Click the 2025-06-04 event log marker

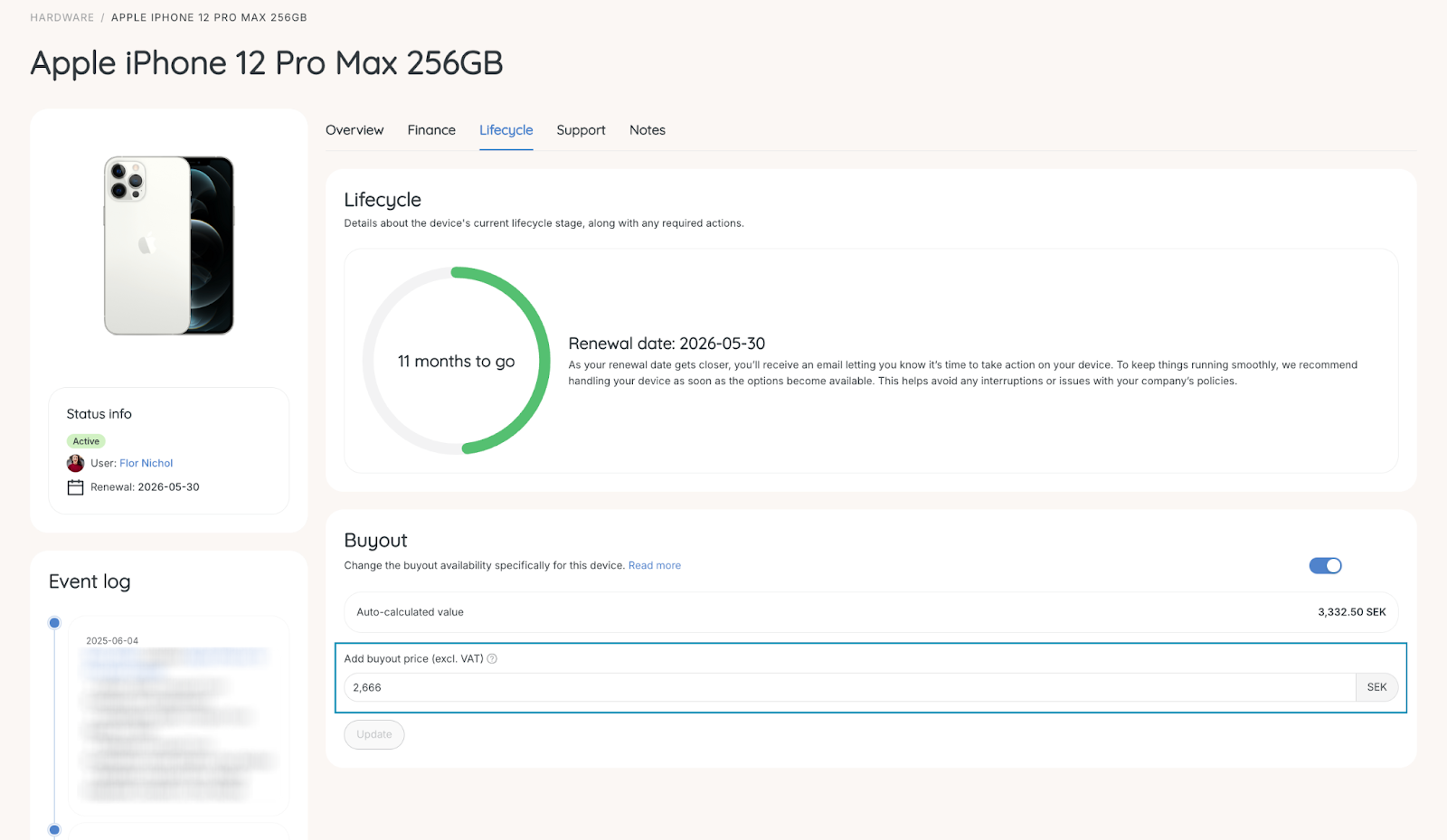pyautogui.click(x=54, y=623)
